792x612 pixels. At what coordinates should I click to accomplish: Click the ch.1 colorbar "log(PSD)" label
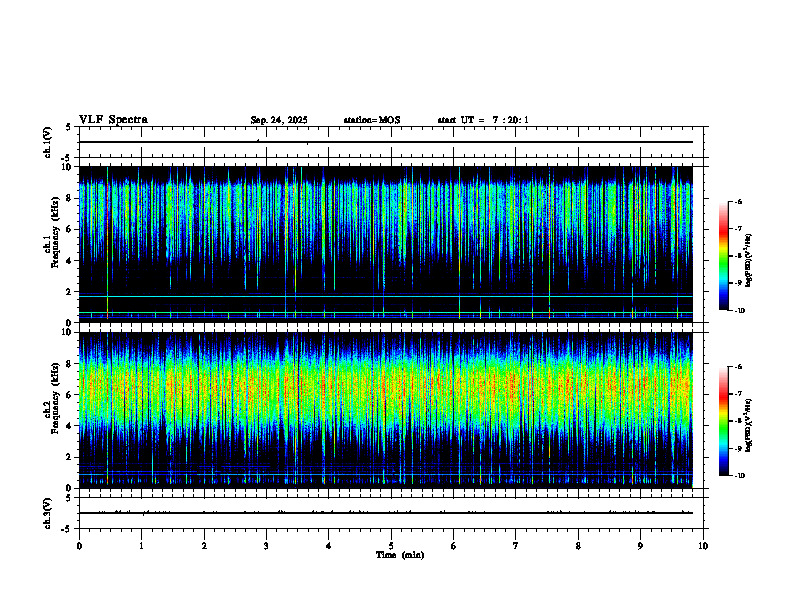pyautogui.click(x=749, y=260)
